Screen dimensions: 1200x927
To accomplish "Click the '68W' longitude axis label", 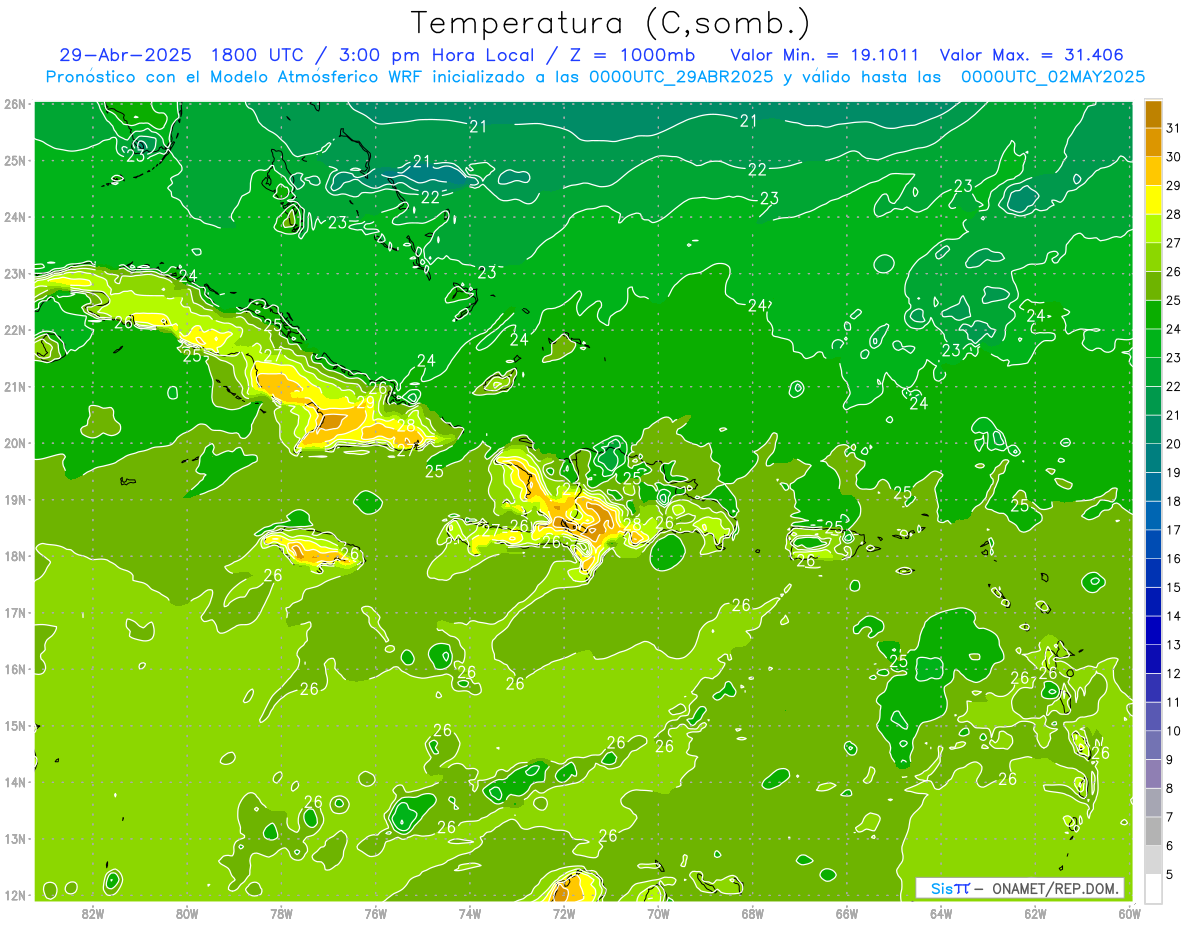I will click(x=753, y=913).
